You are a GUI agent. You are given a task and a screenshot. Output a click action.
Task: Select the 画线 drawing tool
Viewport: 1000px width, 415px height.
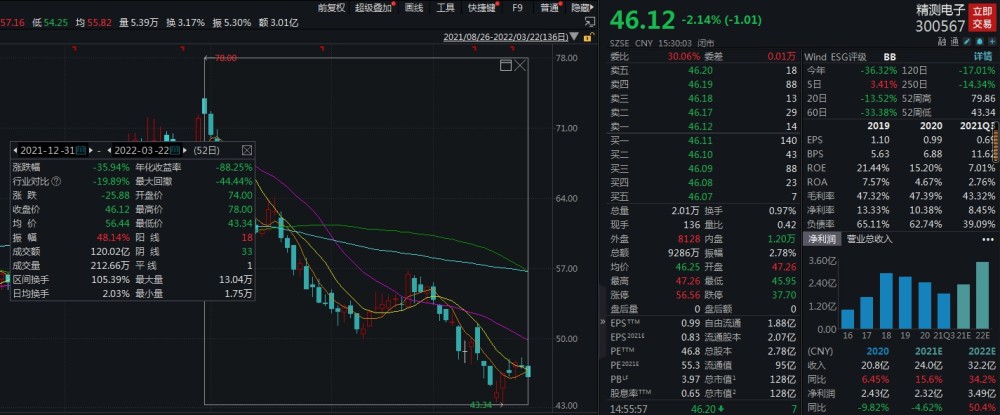(x=414, y=8)
